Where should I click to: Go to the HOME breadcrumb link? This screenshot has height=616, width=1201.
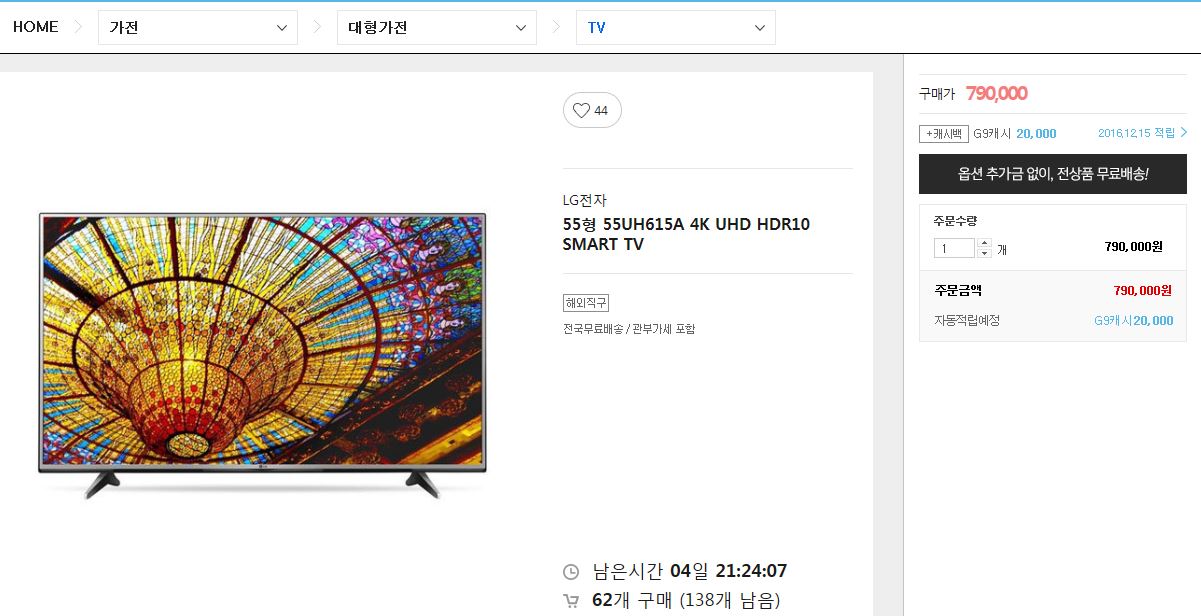[x=36, y=27]
